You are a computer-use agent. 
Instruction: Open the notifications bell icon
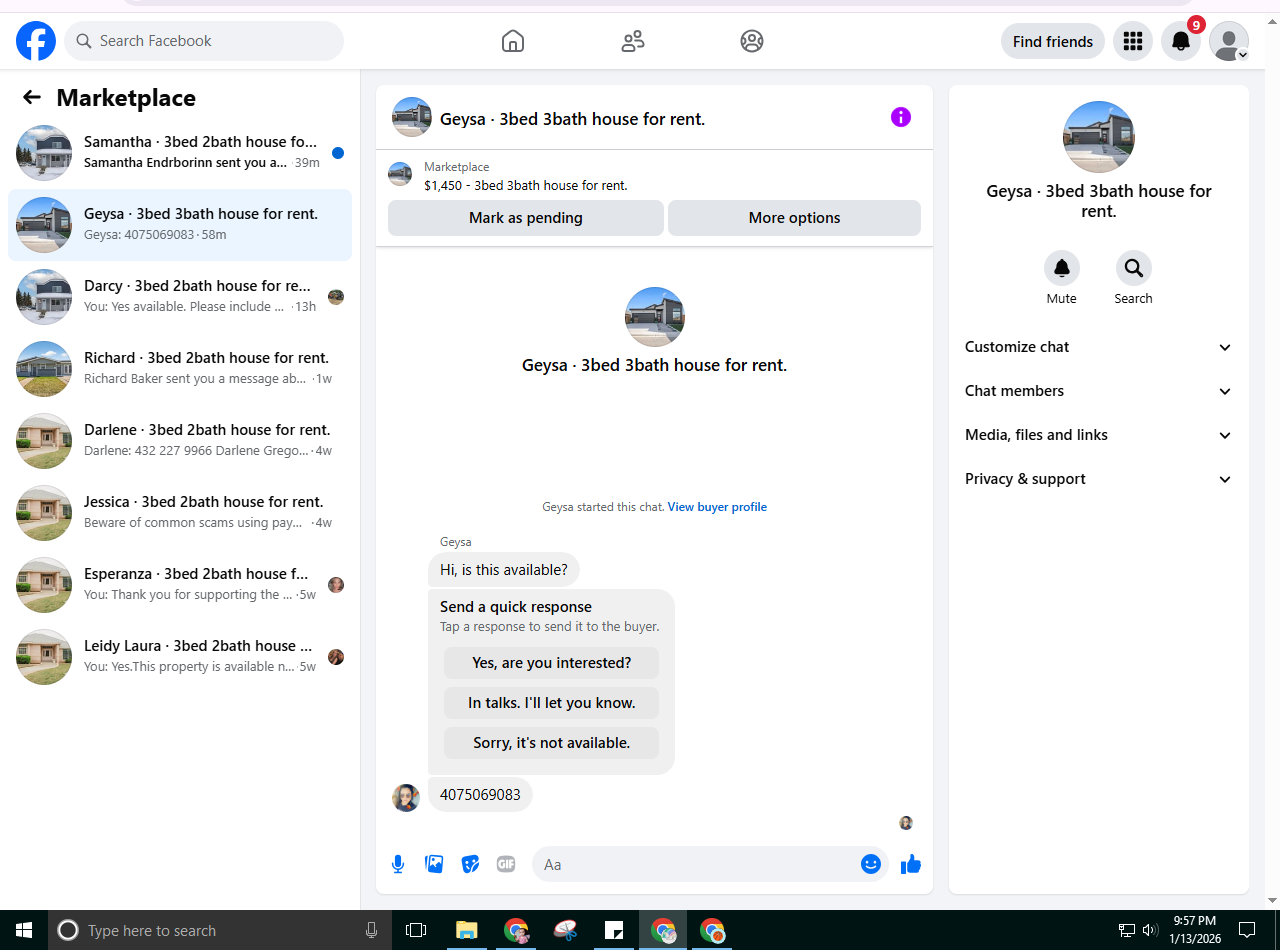[x=1181, y=41]
